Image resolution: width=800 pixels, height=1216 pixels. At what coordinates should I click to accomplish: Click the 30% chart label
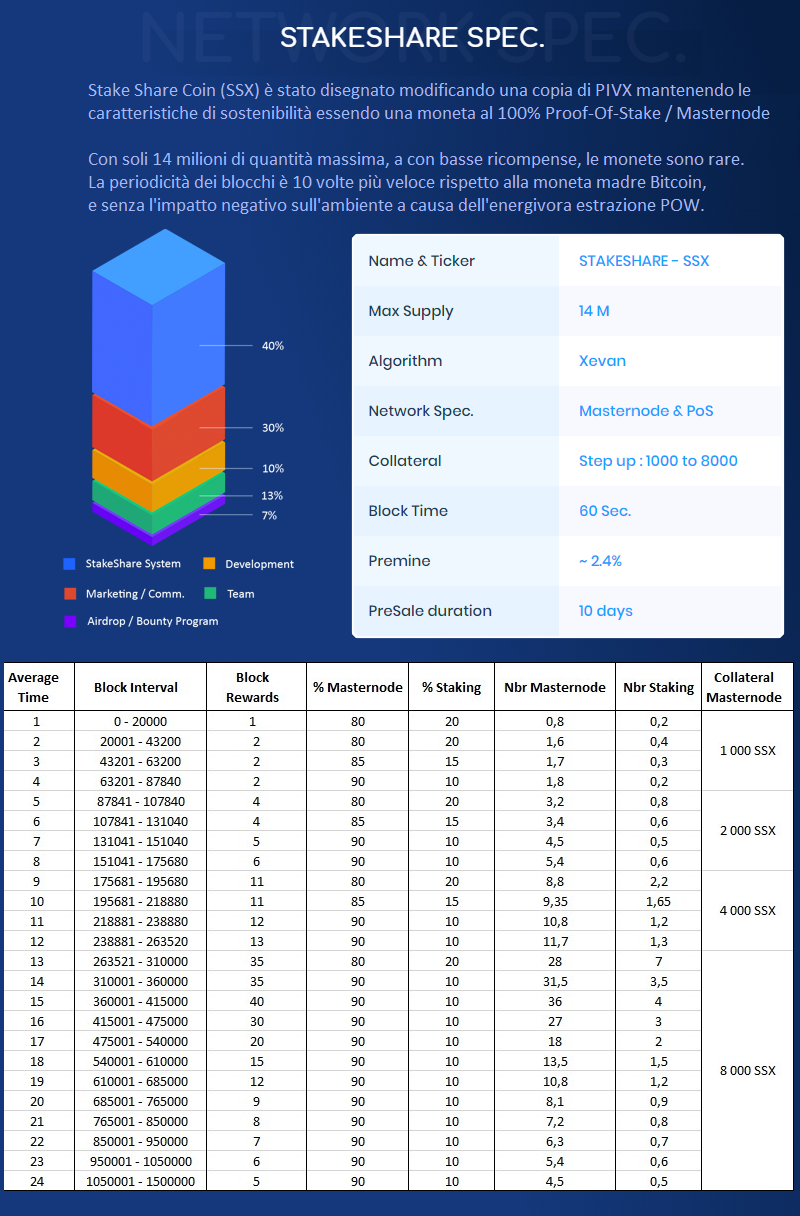click(272, 428)
